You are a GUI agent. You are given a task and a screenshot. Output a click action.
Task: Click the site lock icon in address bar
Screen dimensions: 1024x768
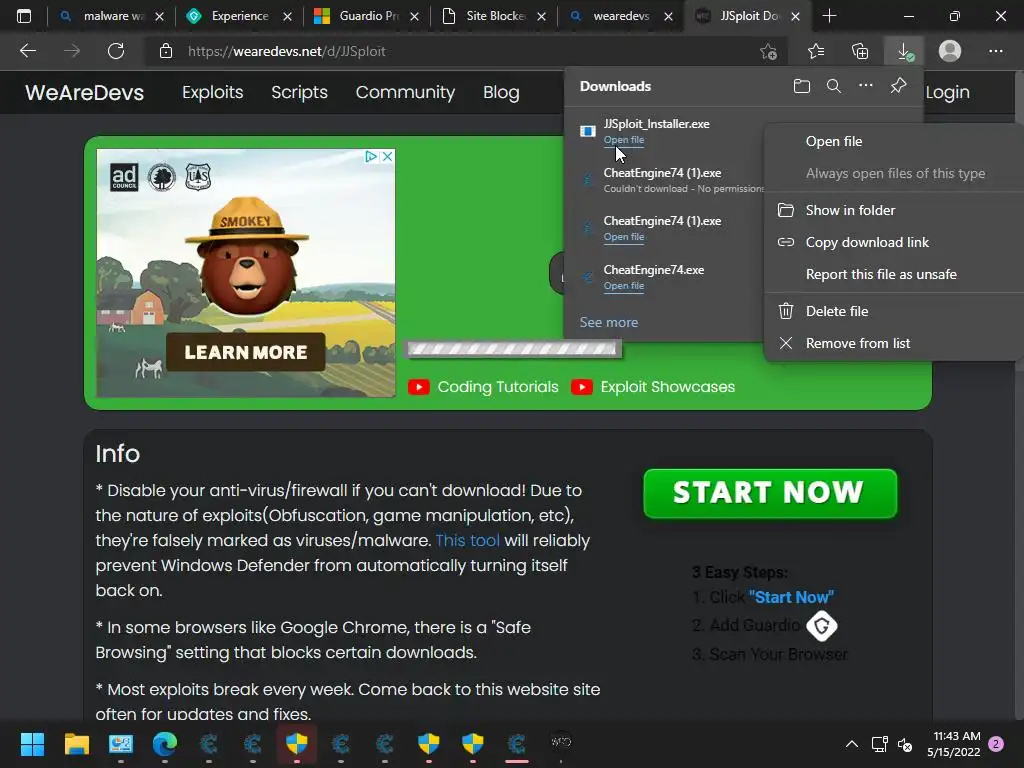(166, 51)
